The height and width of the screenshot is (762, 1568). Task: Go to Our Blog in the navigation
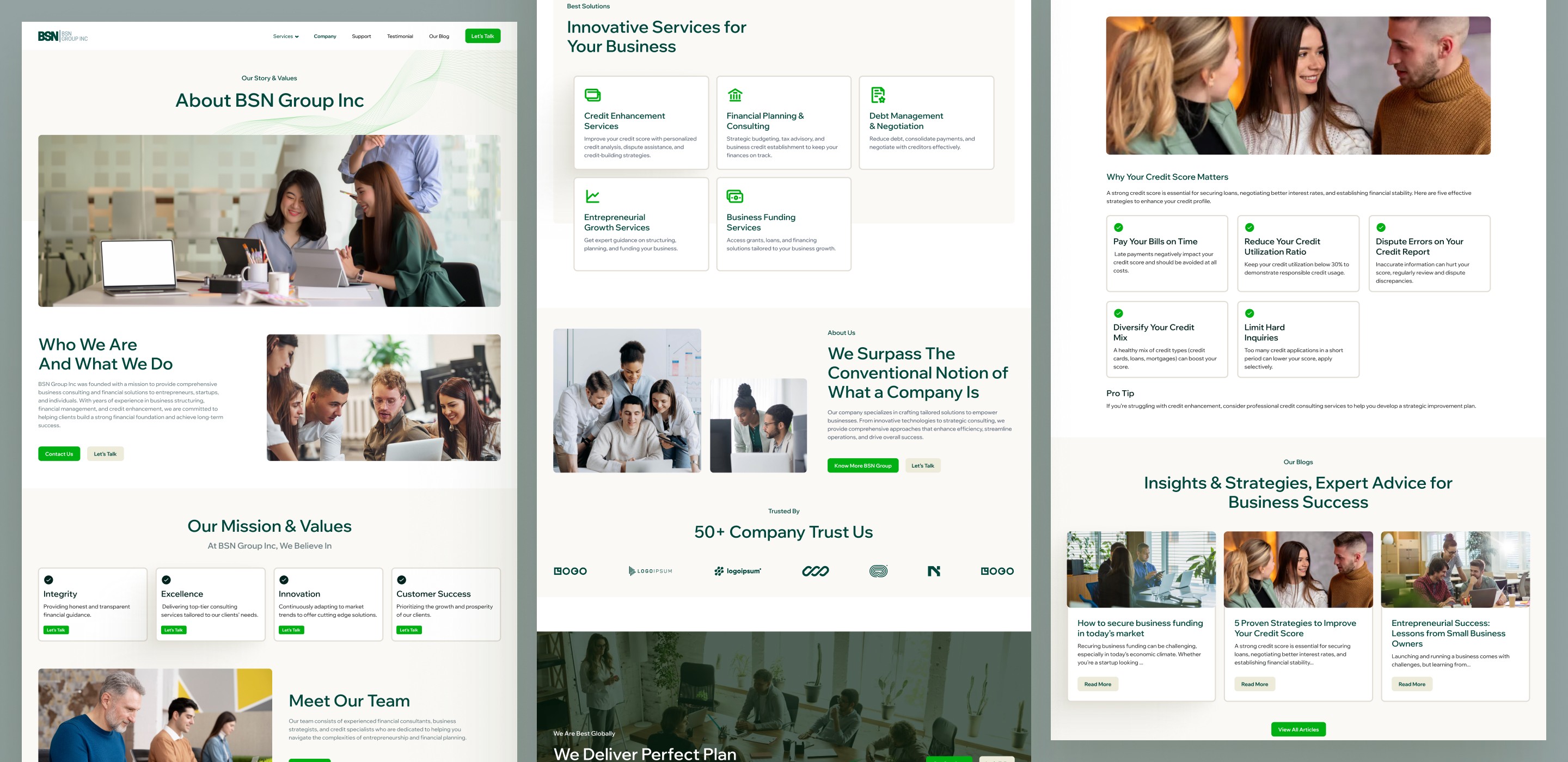(x=438, y=36)
